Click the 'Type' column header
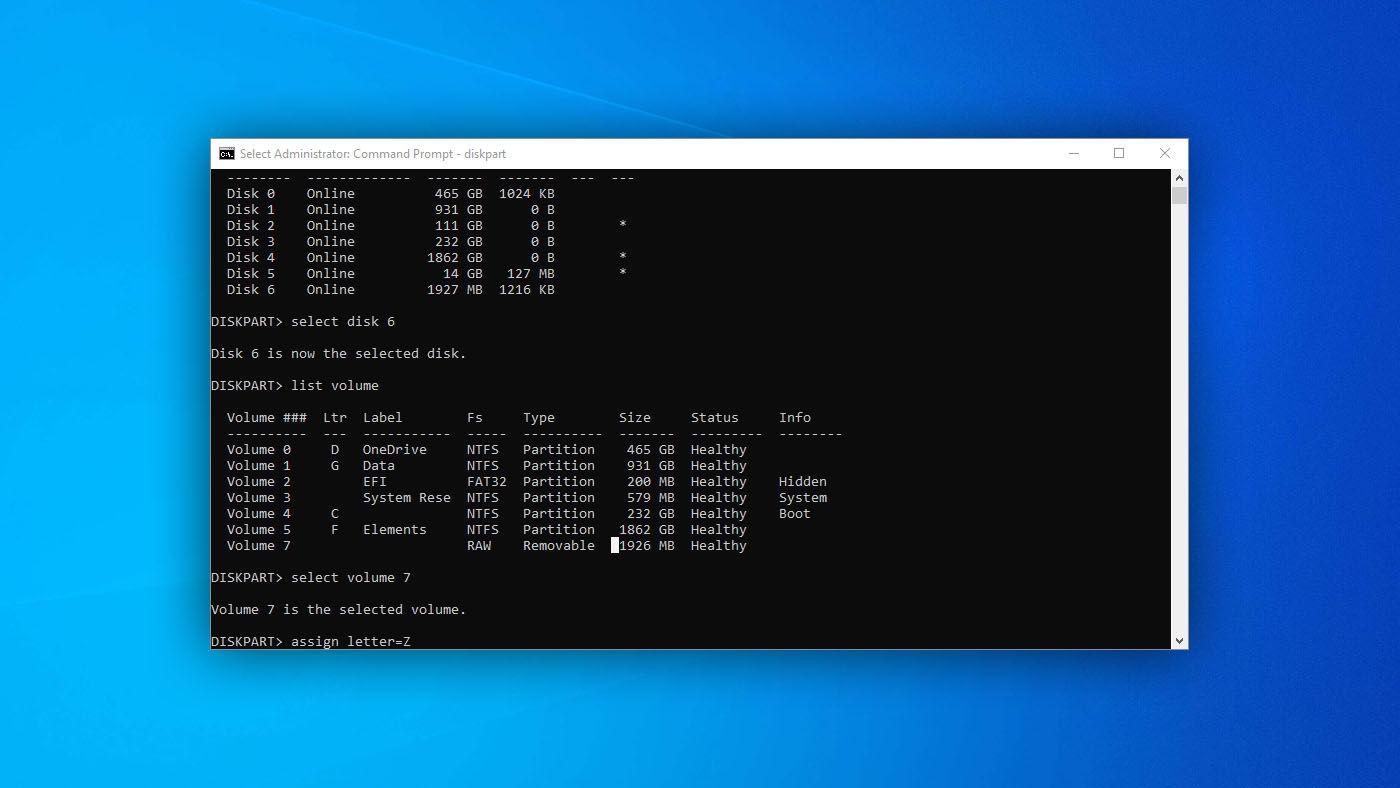This screenshot has height=788, width=1400. (539, 418)
